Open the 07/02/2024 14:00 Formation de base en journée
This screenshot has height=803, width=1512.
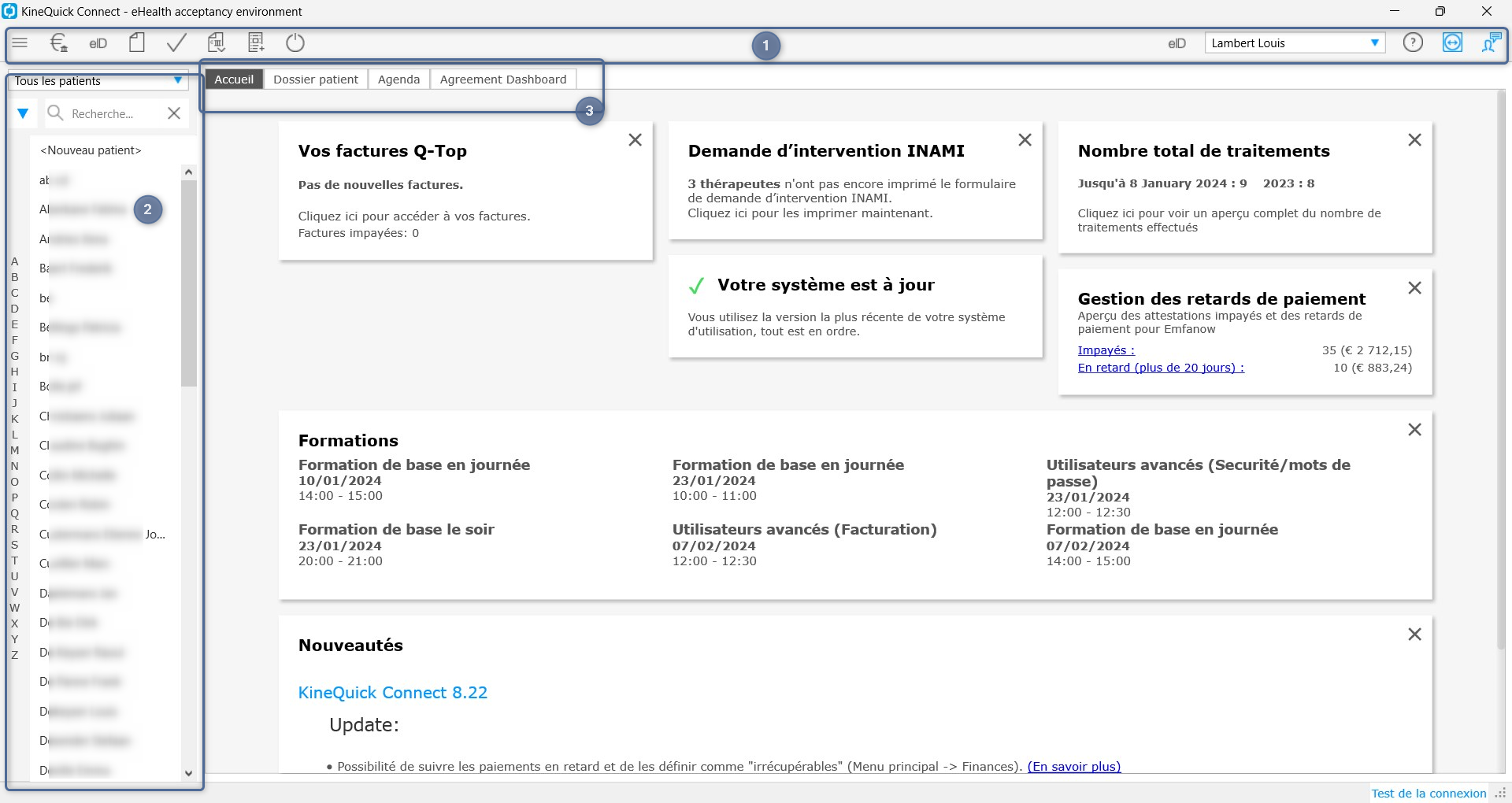(x=1162, y=545)
